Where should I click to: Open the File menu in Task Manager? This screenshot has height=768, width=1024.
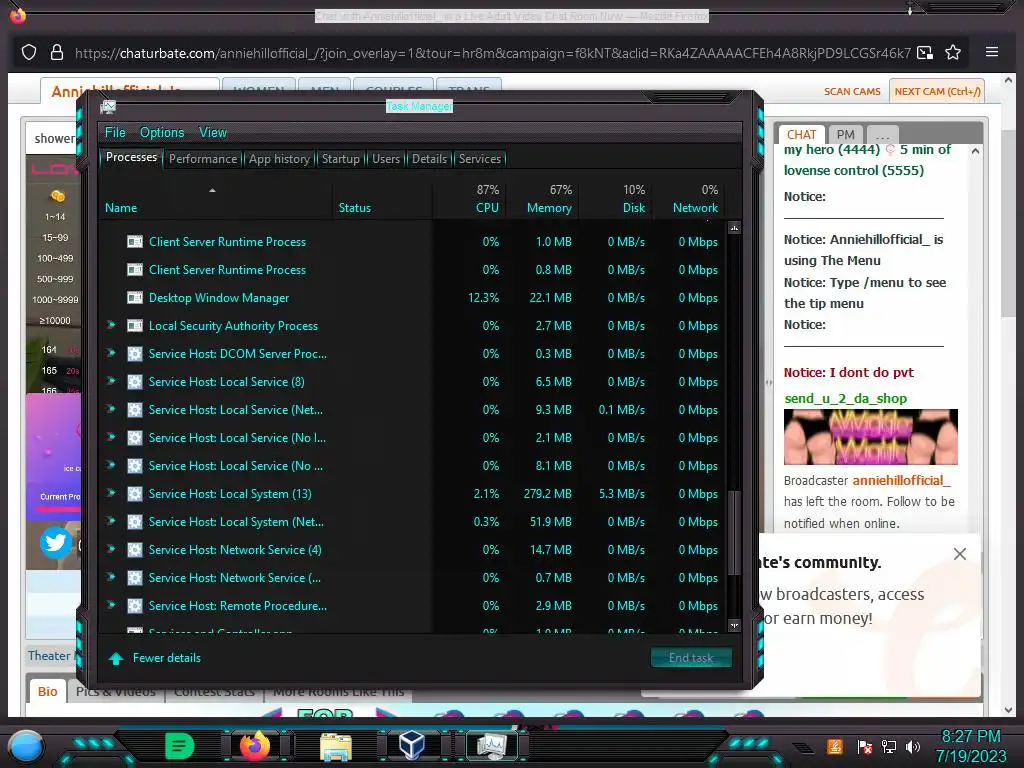(x=115, y=133)
